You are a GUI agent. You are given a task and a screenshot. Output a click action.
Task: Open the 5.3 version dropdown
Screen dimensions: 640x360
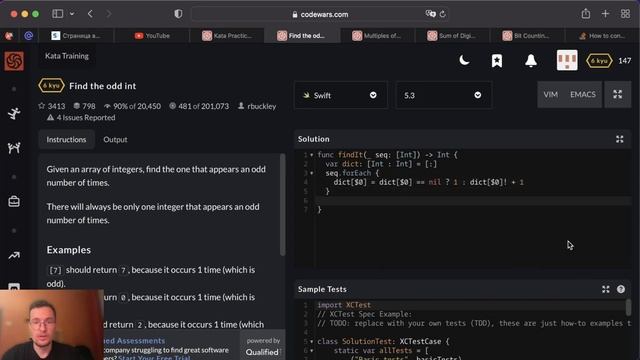coord(444,95)
